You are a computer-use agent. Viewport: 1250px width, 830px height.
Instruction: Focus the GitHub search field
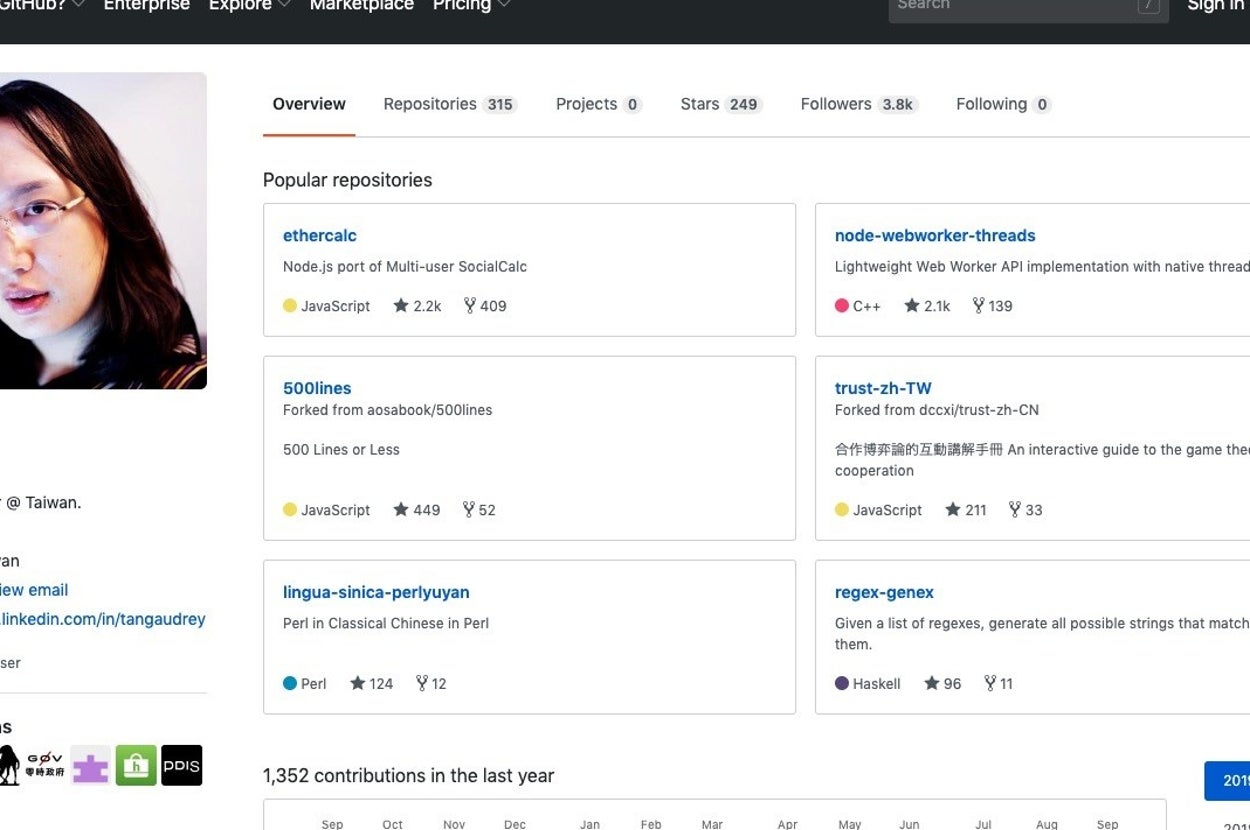tap(1028, 6)
